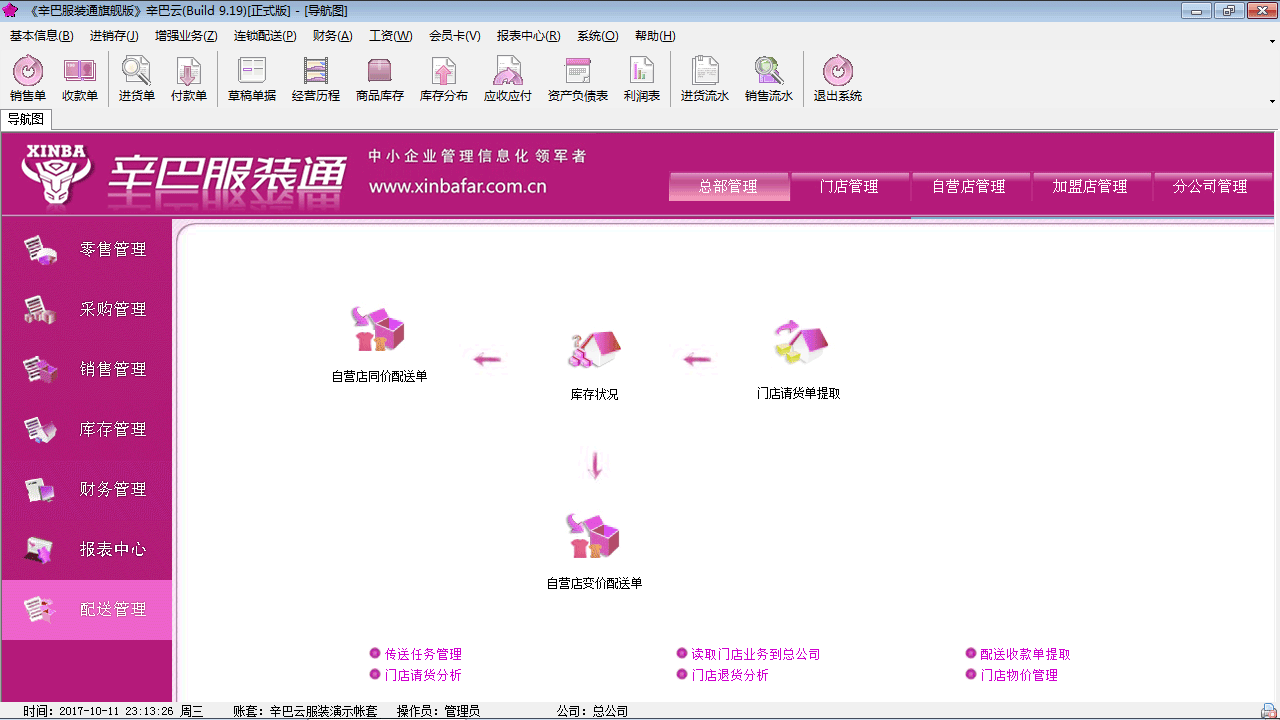Click the 收款单 toolbar icon
This screenshot has width=1280, height=720.
pos(80,79)
